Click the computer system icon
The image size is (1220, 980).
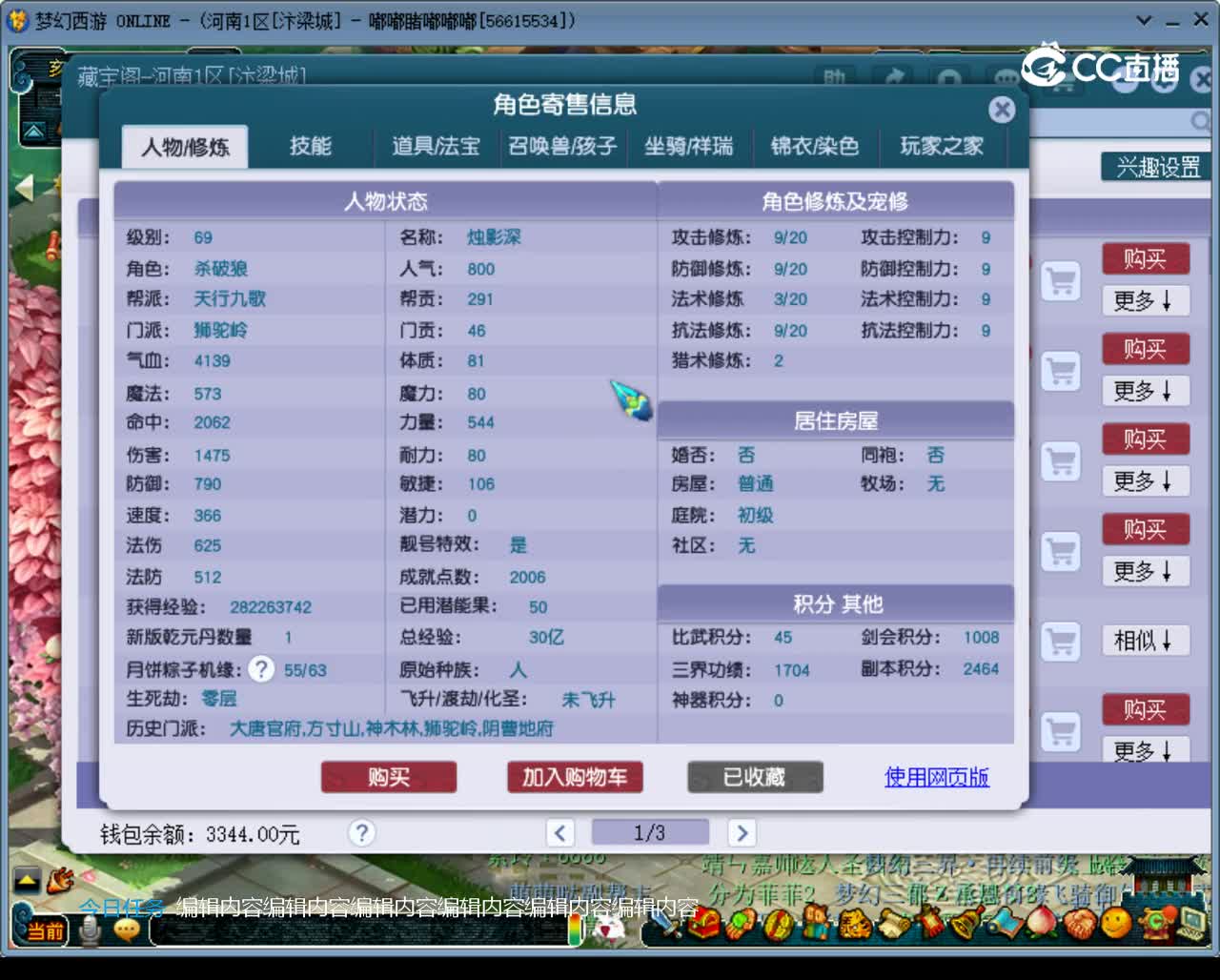(x=1191, y=922)
